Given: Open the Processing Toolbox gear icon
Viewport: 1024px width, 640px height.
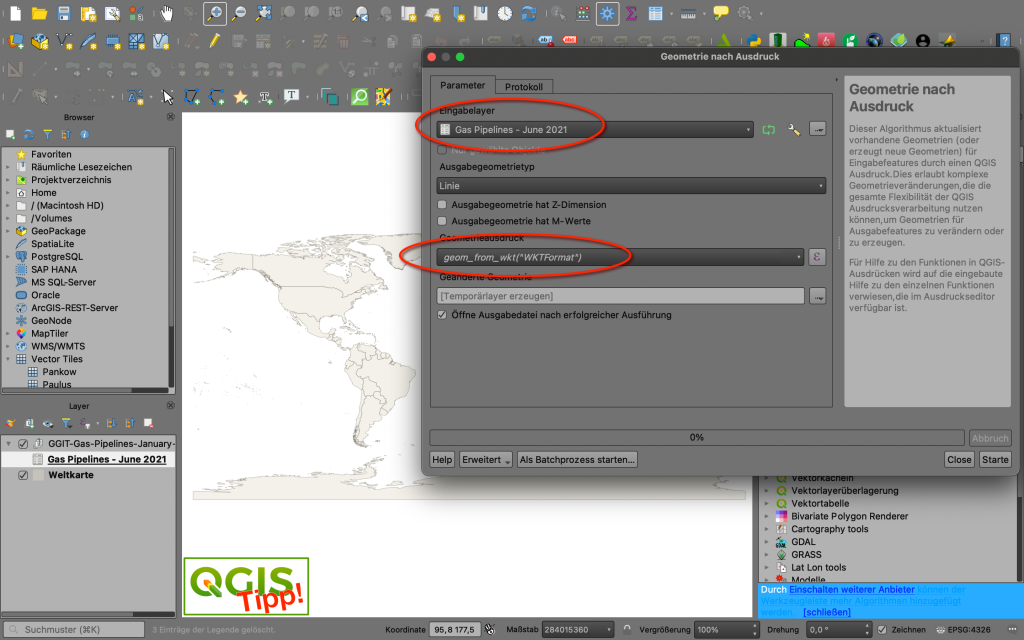Looking at the screenshot, I should (x=607, y=13).
